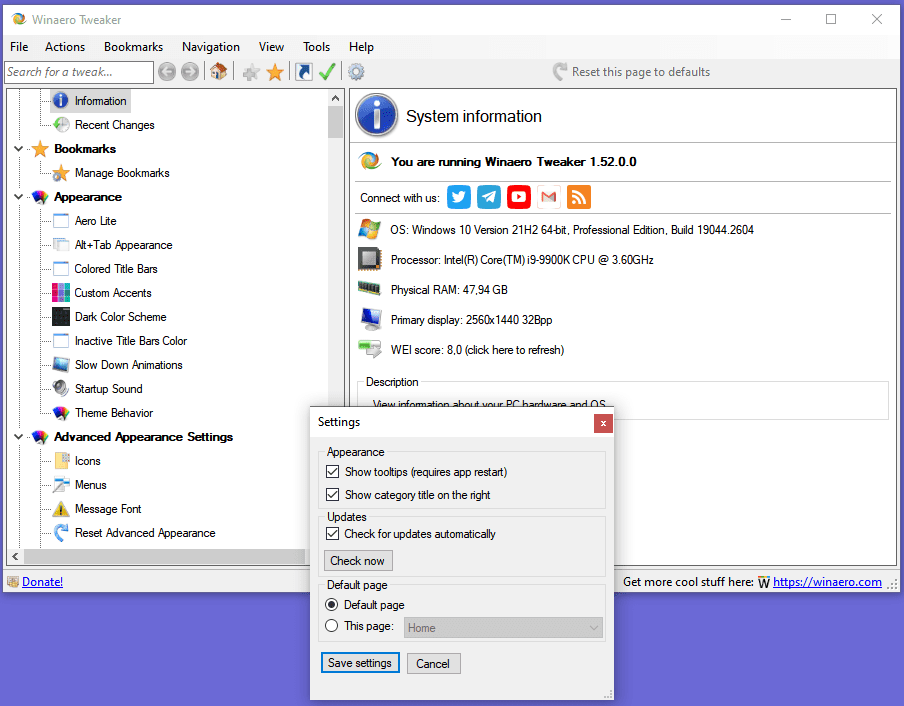Open the Bookmarks menu
Screen dimensions: 904x706
pyautogui.click(x=133, y=47)
